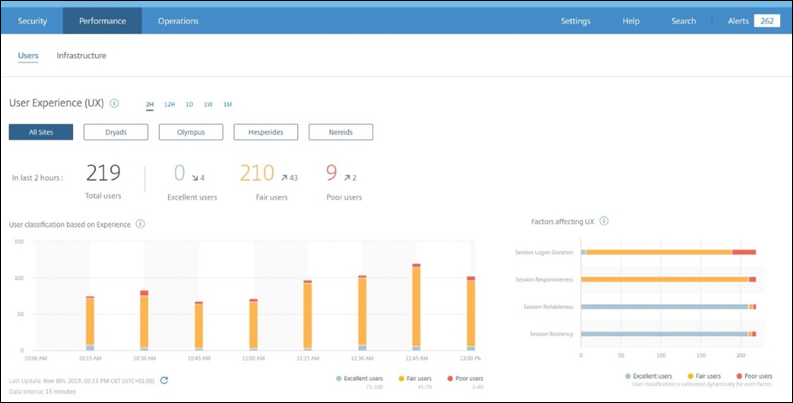Open Settings in the top bar
Screen dimensions: 793x403
pos(575,21)
